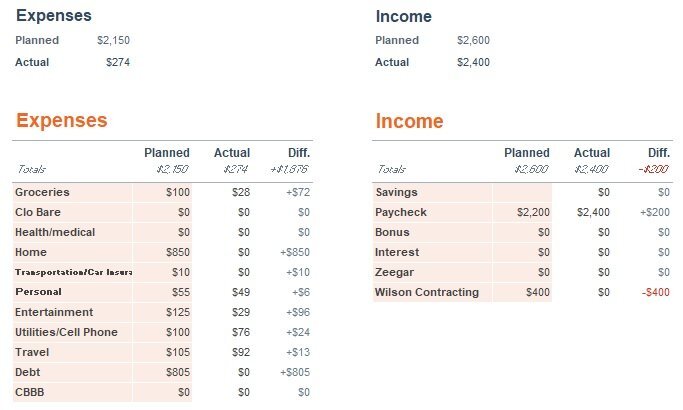Select the Groceries category cell

pos(42,192)
